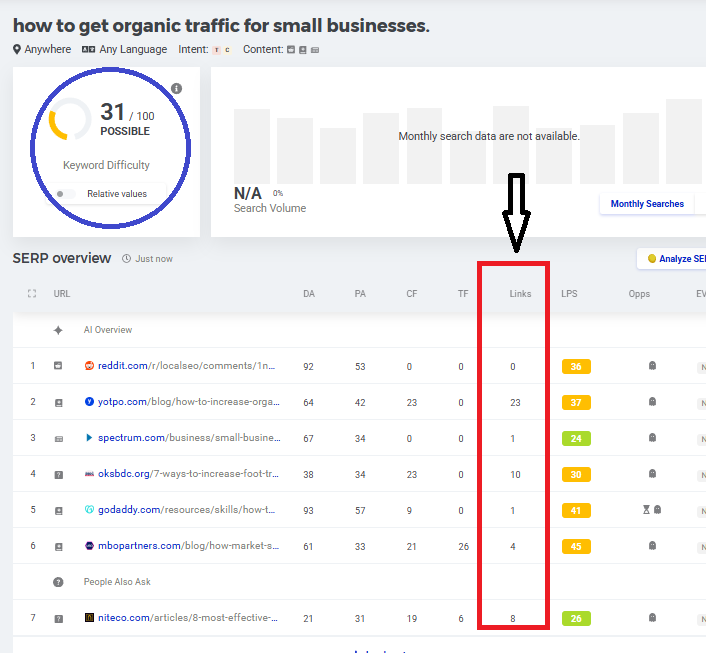Click the green LPS 26 badge for niteco.com
This screenshot has height=653, width=706.
576,618
